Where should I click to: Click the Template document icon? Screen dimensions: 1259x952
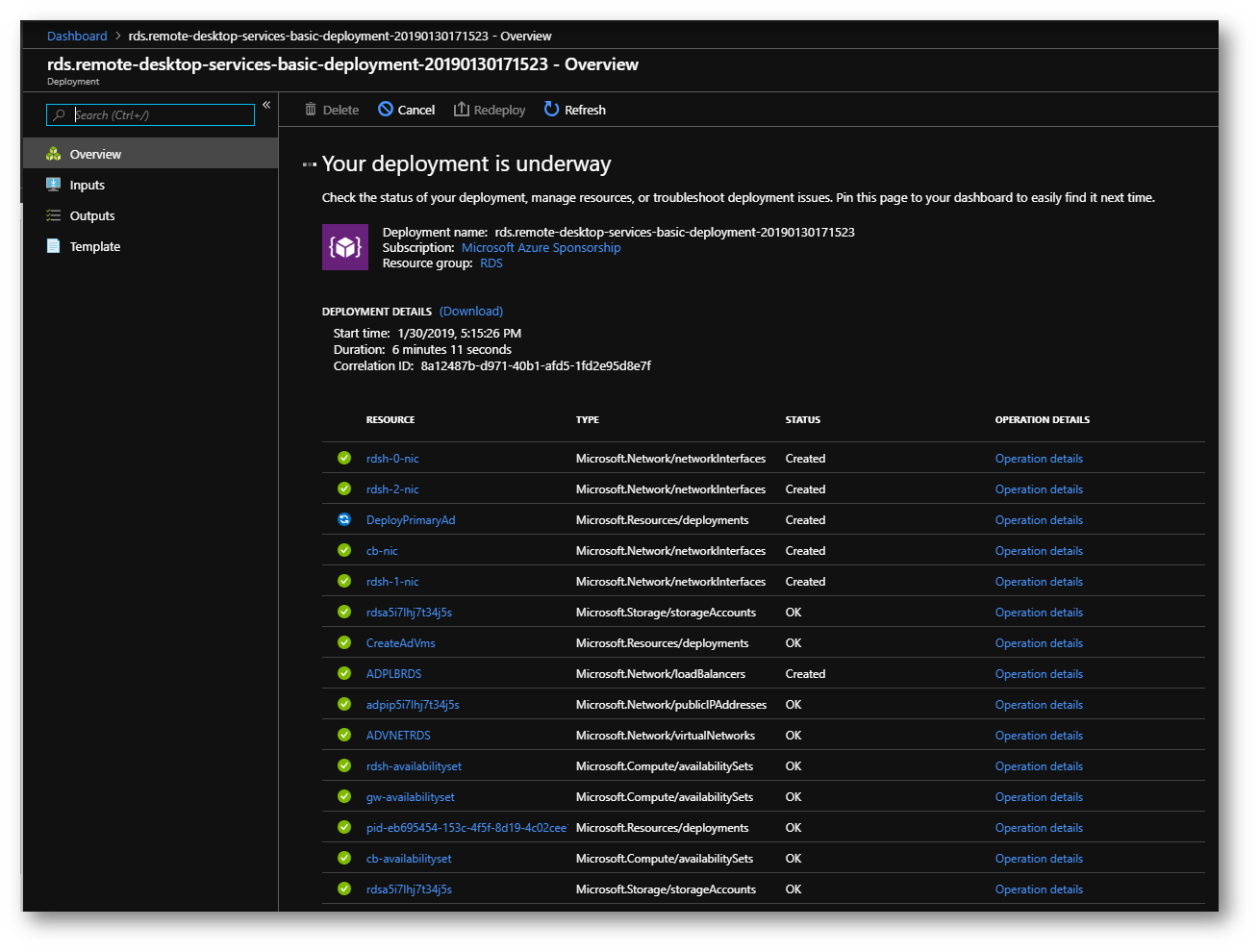pyautogui.click(x=53, y=246)
